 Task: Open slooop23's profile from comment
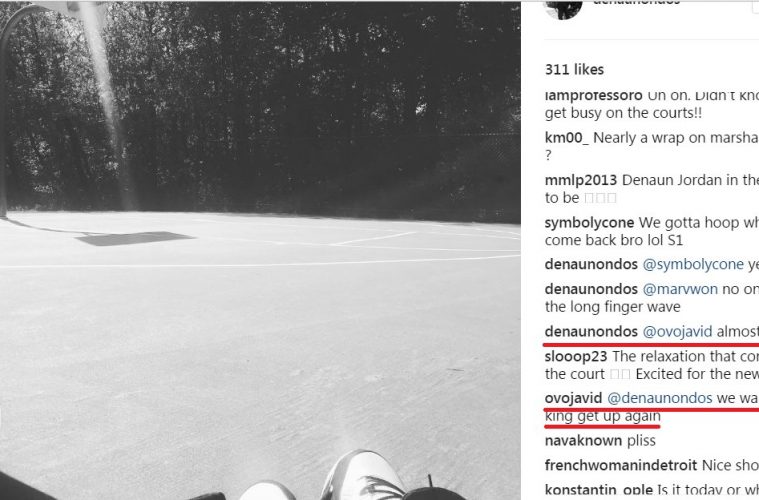576,356
